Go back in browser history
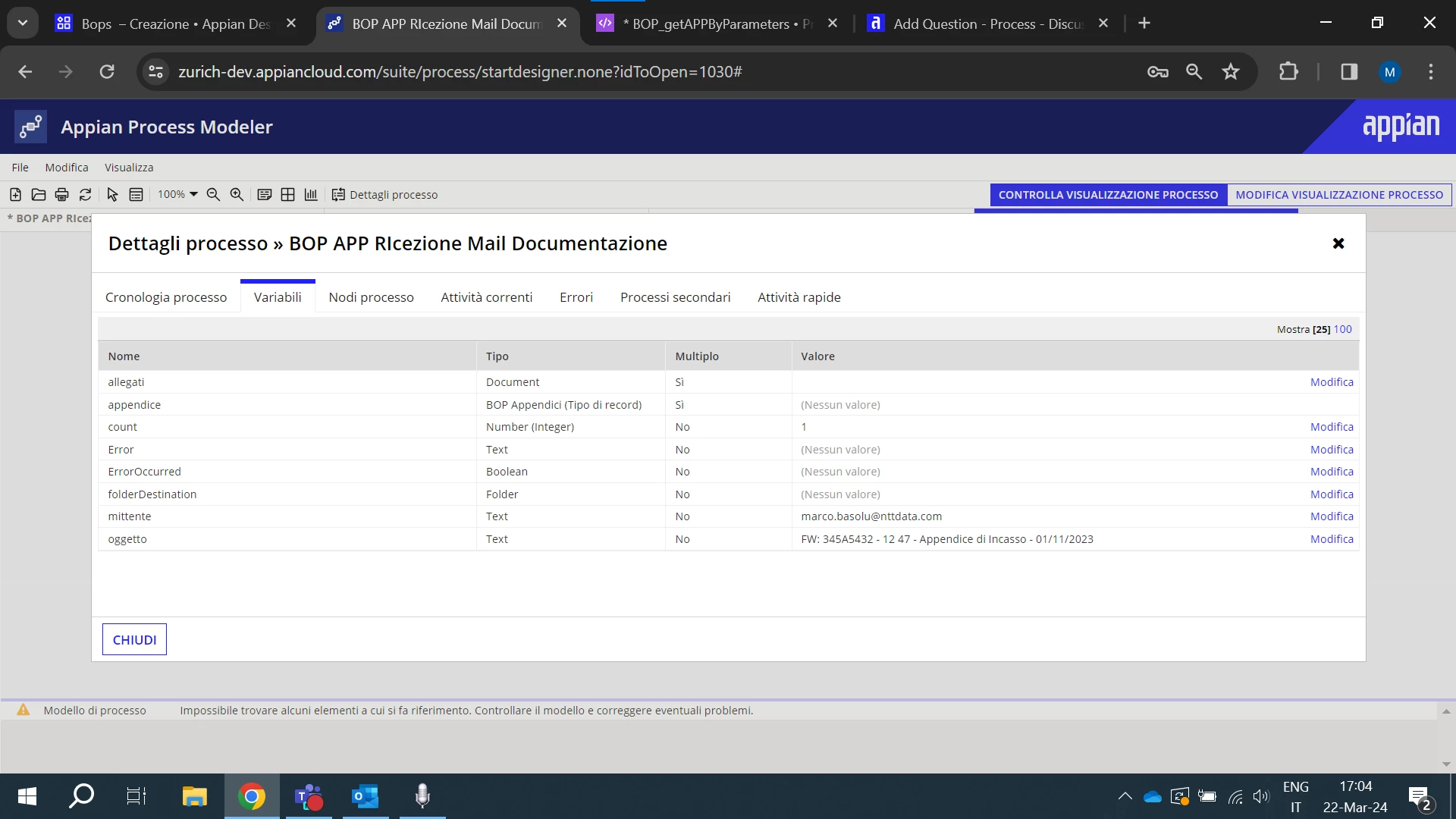Screen dimensions: 1456x819 coord(25,71)
